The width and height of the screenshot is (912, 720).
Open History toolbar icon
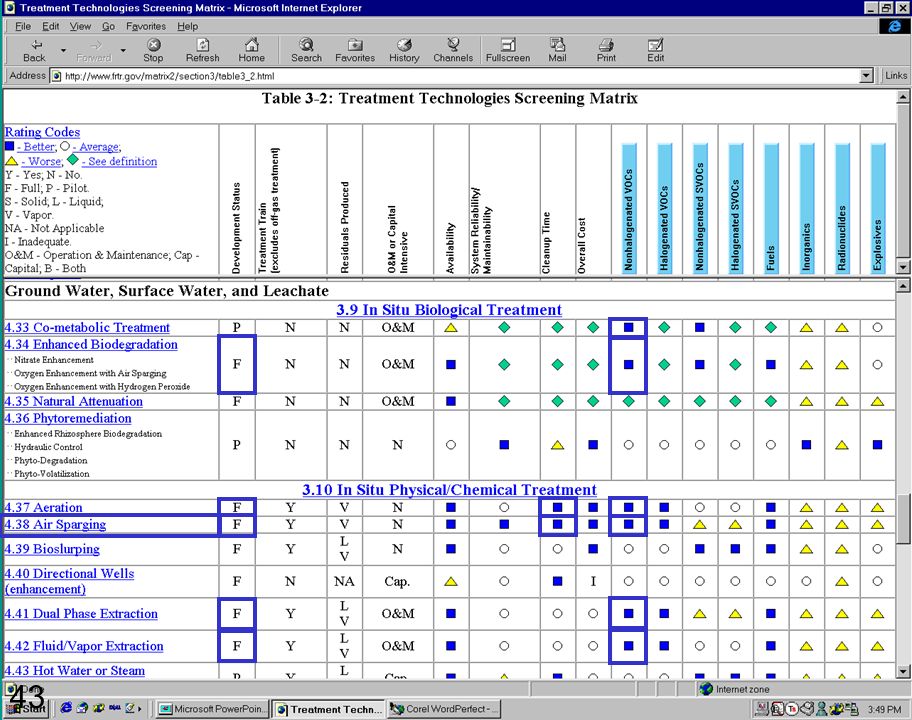(x=404, y=51)
